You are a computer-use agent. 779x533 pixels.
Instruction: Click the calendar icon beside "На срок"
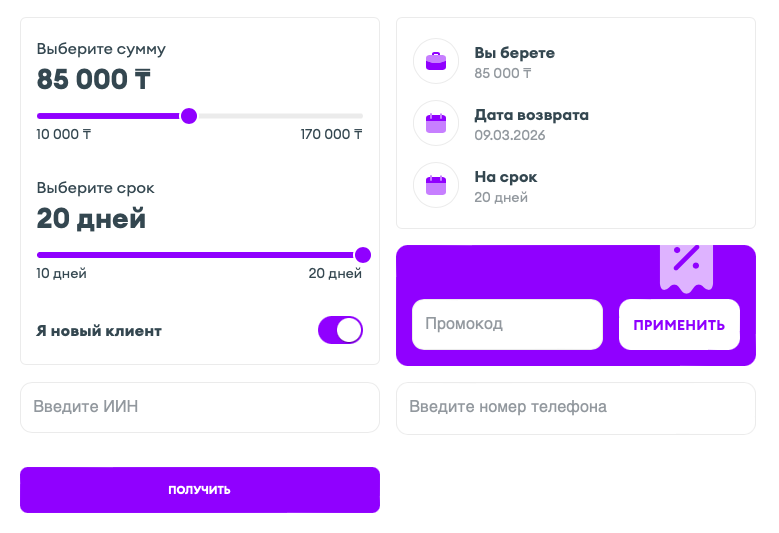[x=436, y=185]
